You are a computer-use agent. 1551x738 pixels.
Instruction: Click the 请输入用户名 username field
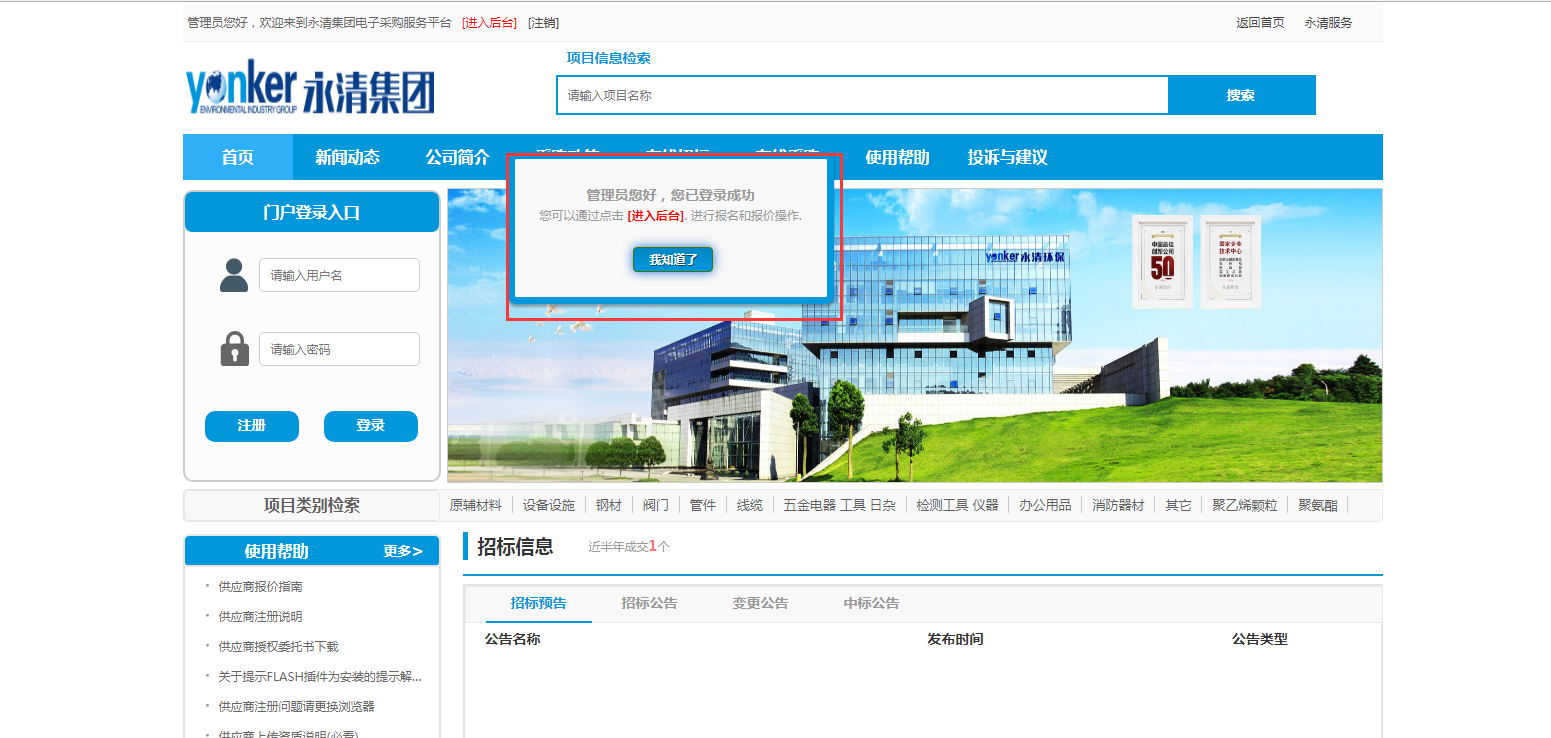[x=339, y=276]
